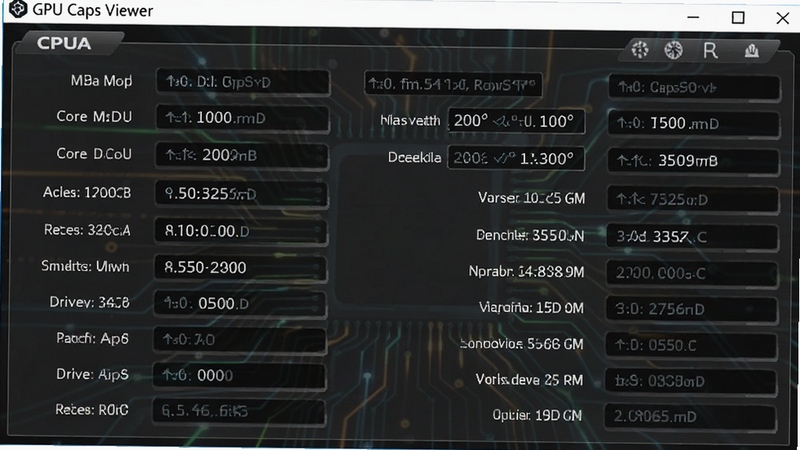Click the GPU Caps Viewer app icon in title bar
This screenshot has height=450, width=800.
coord(18,9)
